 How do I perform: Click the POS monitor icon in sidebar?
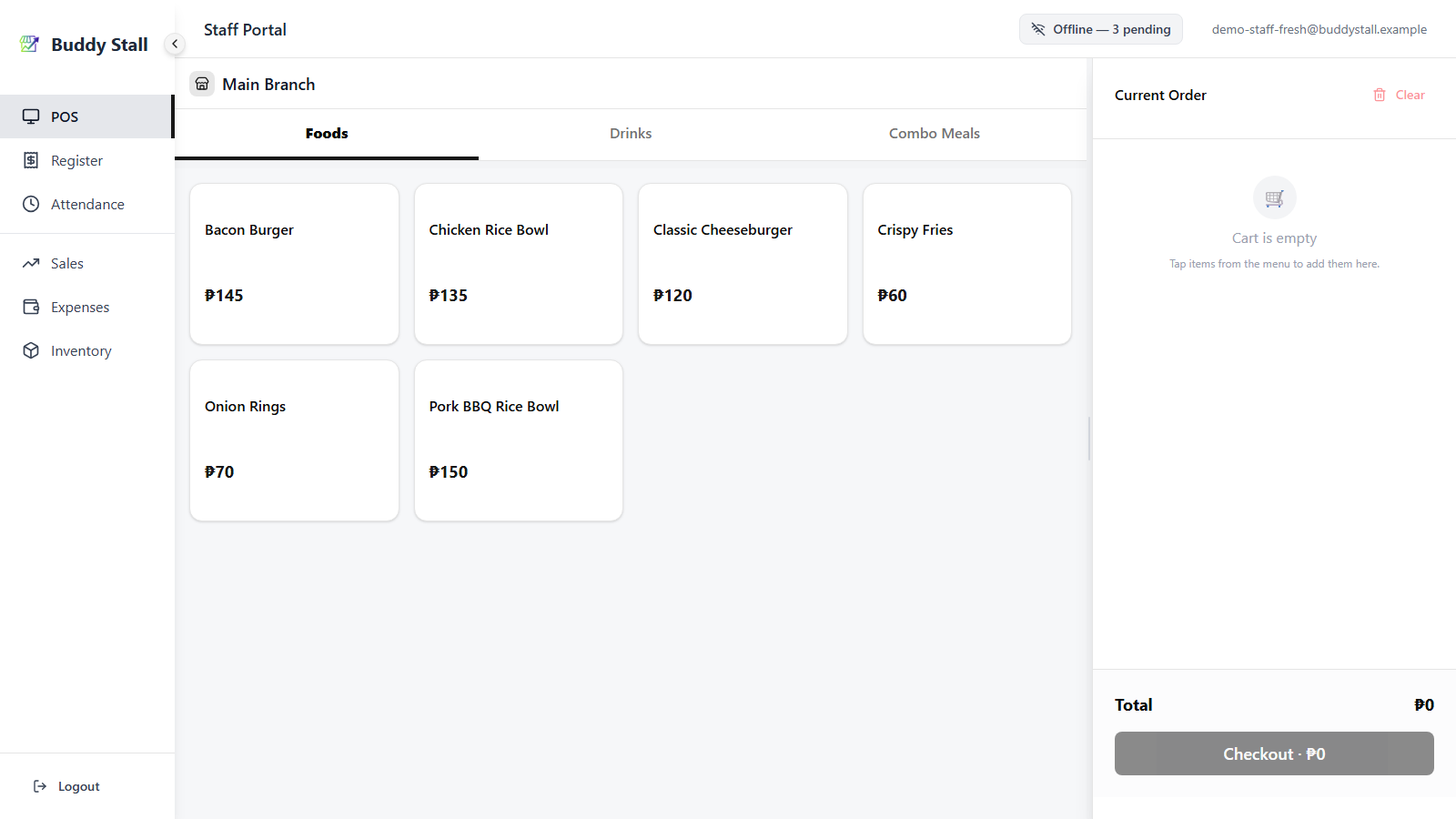pos(31,116)
